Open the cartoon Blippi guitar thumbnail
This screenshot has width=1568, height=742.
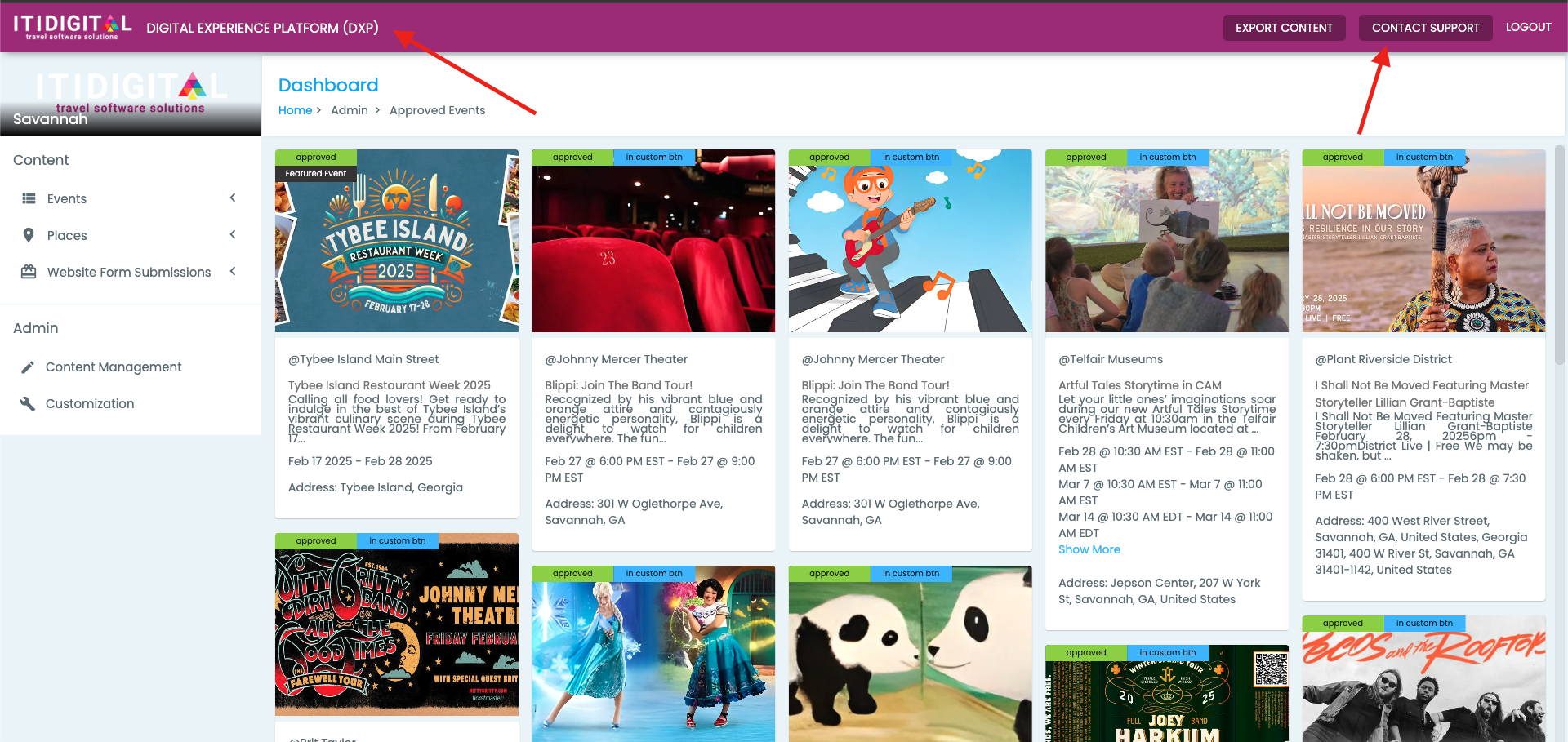tap(910, 241)
